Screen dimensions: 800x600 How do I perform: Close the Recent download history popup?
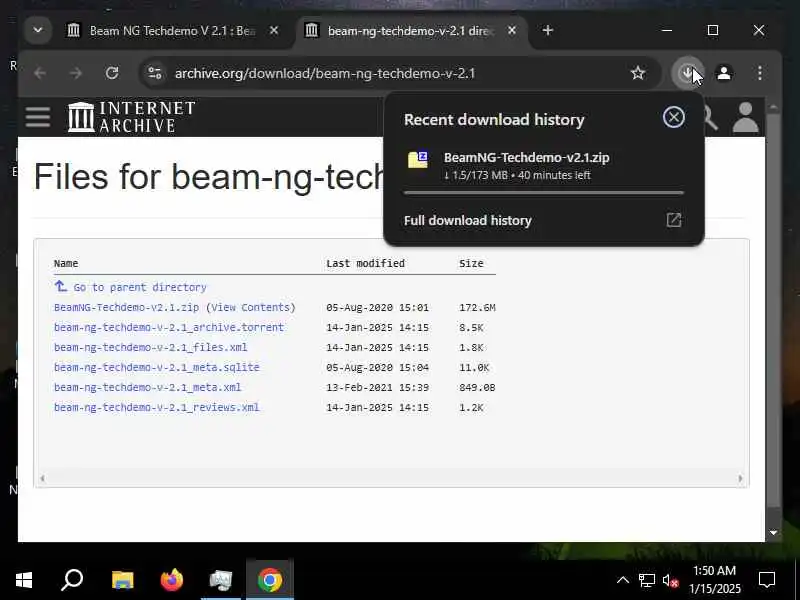pyautogui.click(x=673, y=117)
